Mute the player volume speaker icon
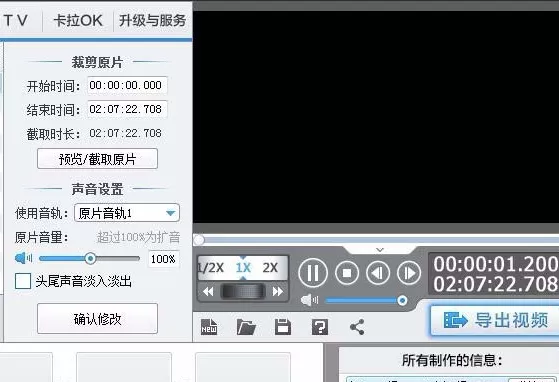559x382 pixels. pyautogui.click(x=309, y=300)
